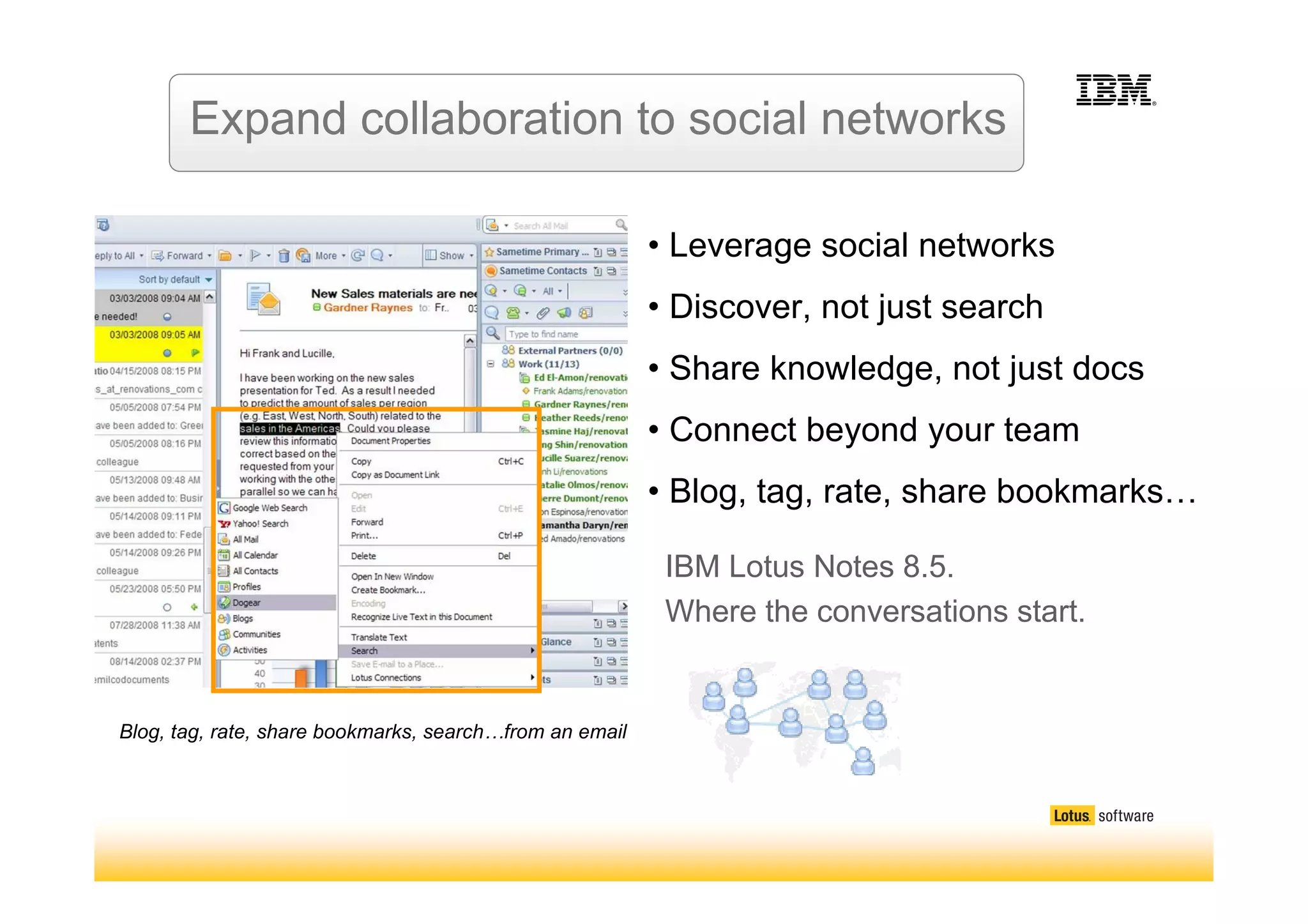Select All Mail in search submenu
This screenshot has width=1308, height=924.
[277, 540]
